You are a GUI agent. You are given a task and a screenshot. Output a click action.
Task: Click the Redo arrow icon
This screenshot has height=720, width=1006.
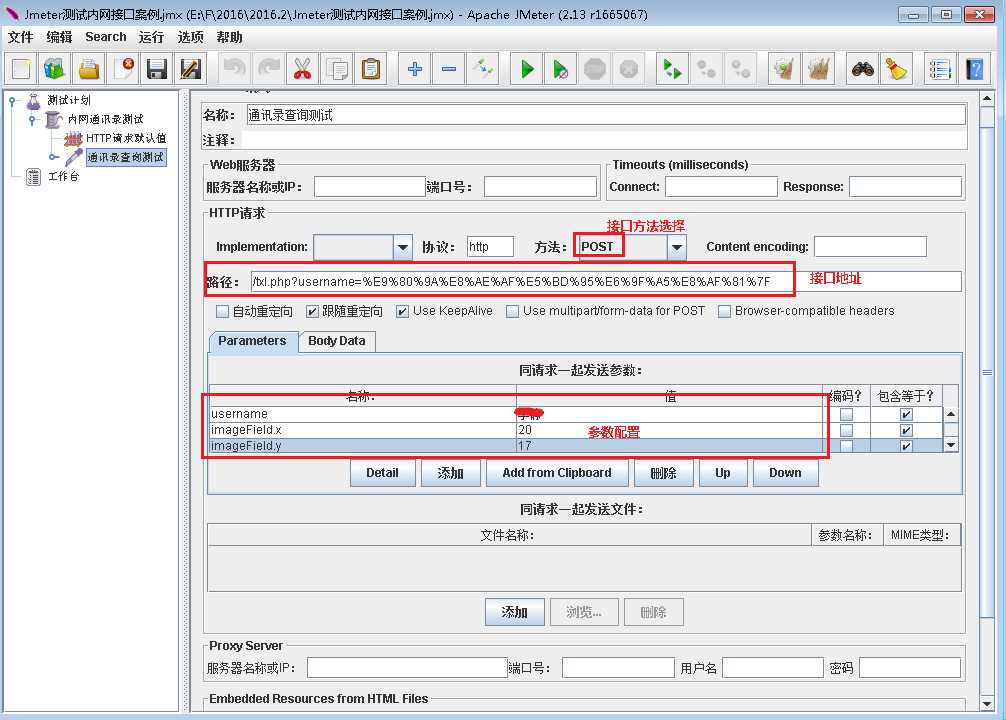click(x=269, y=69)
